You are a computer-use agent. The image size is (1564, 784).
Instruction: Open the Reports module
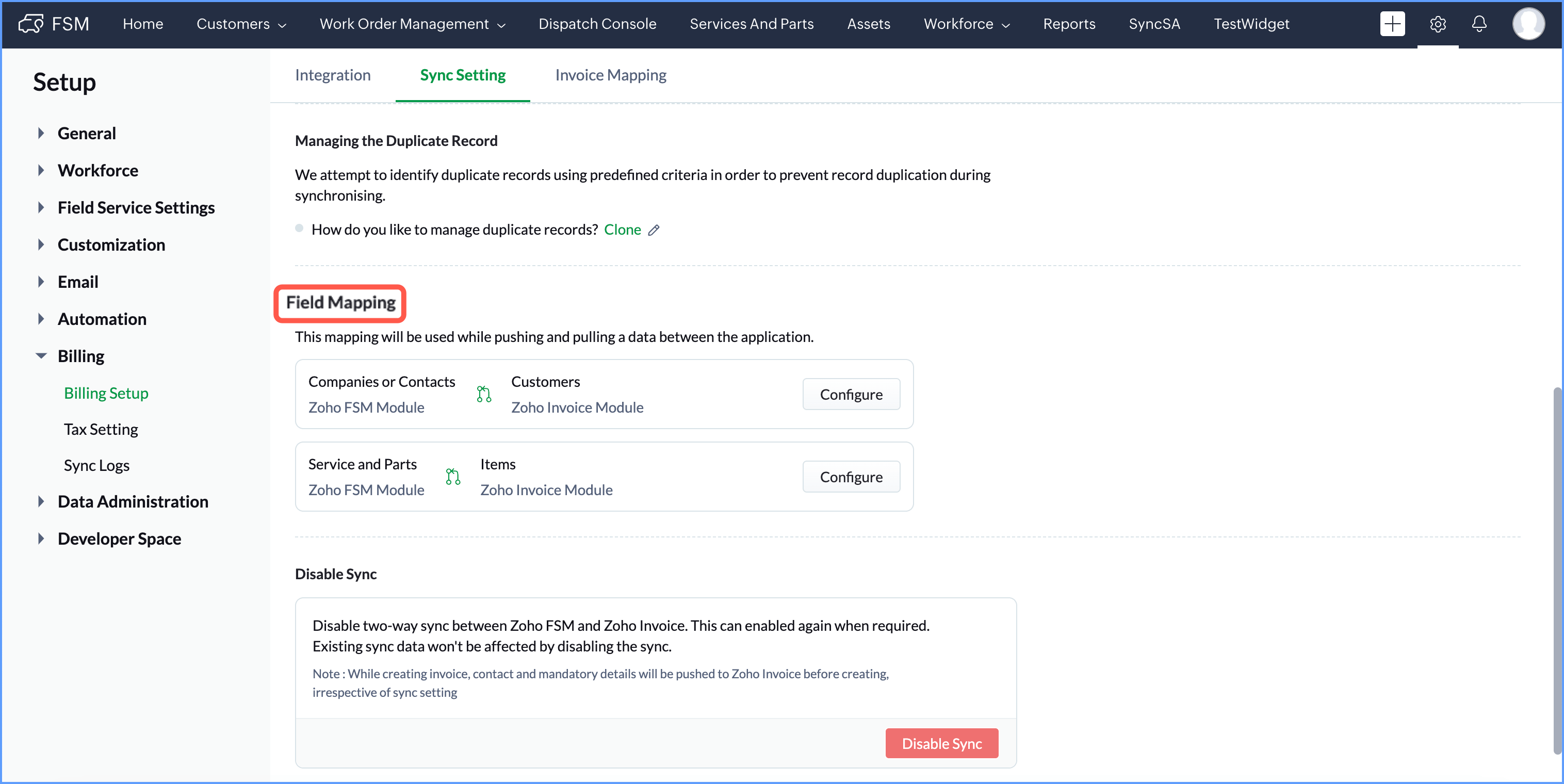point(1069,24)
